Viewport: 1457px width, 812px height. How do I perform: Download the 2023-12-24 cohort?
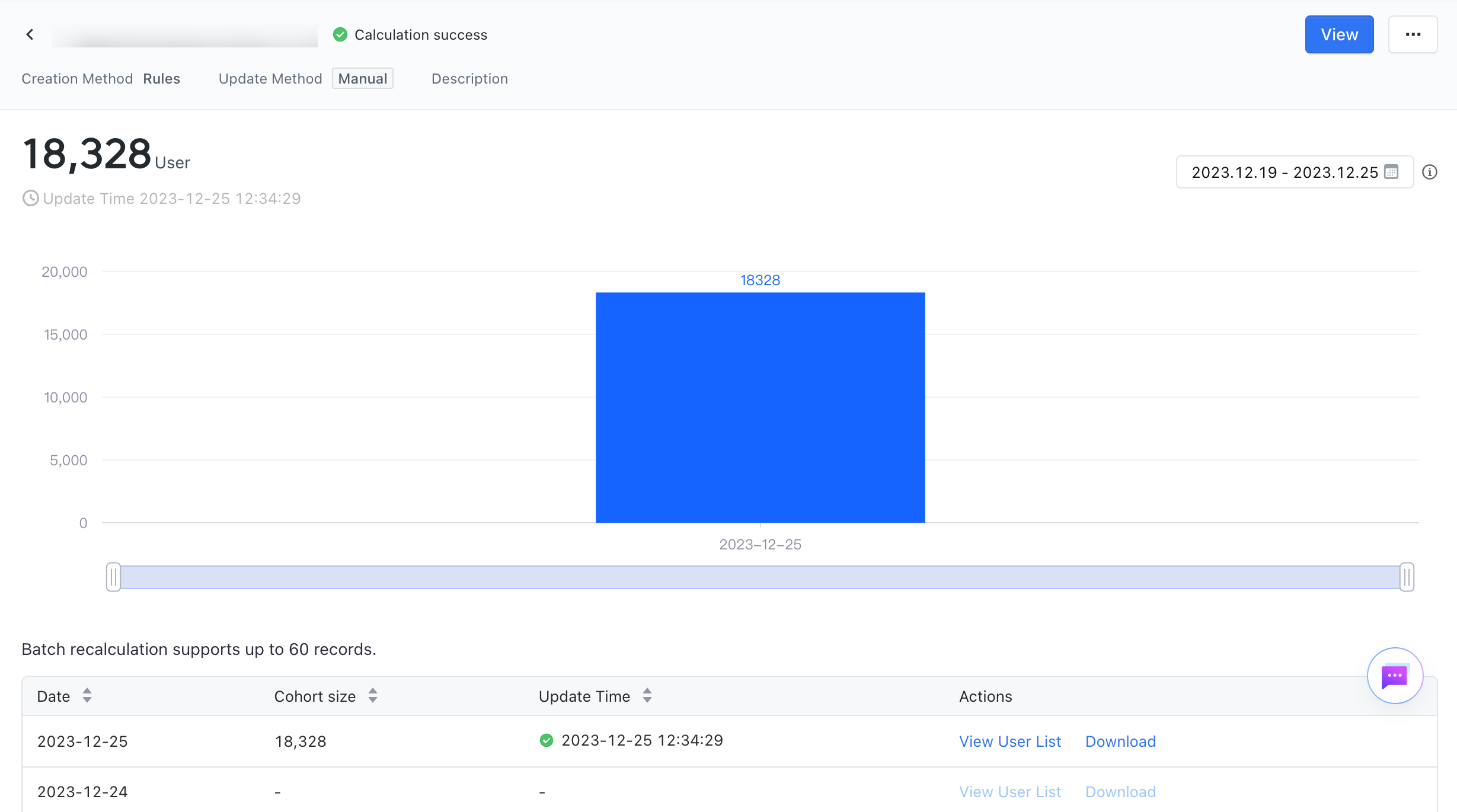tap(1120, 792)
